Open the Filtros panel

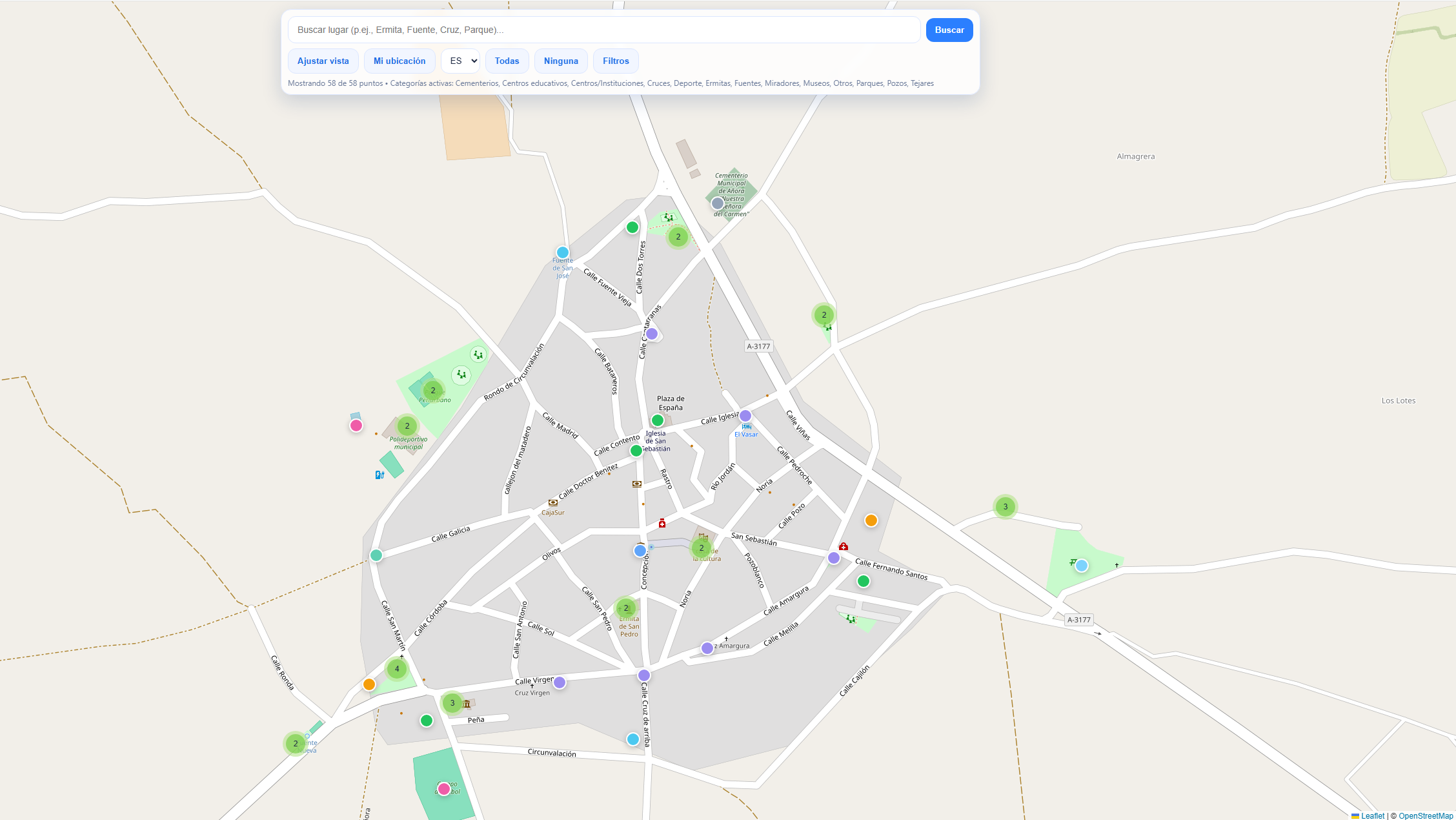coord(615,61)
